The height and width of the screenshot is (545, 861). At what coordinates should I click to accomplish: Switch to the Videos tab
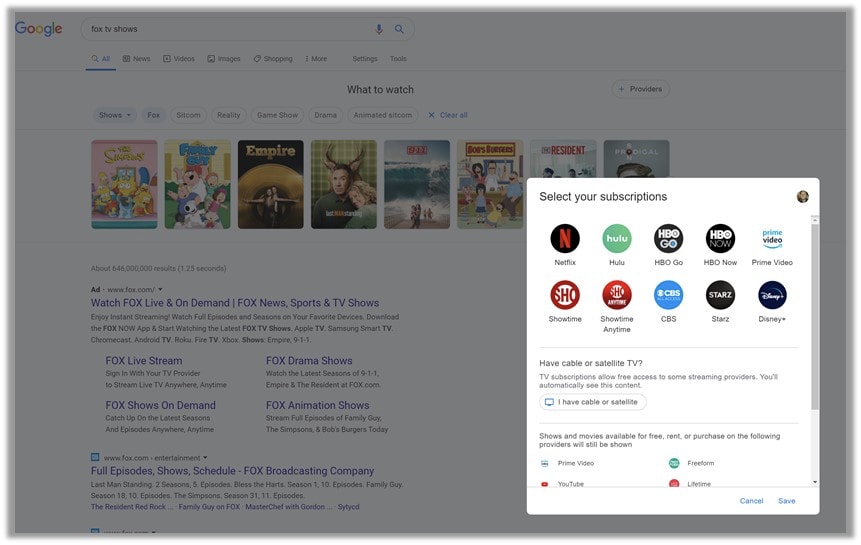(179, 59)
